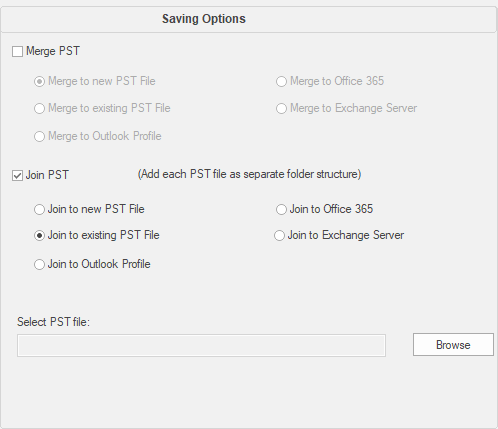
Task: Click the Browse button
Action: click(453, 345)
